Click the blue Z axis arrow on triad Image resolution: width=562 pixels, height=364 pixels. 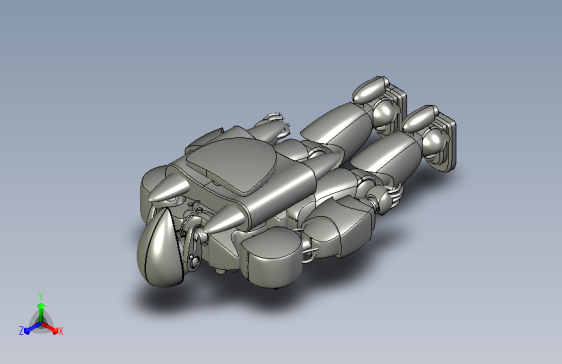click(x=33, y=328)
